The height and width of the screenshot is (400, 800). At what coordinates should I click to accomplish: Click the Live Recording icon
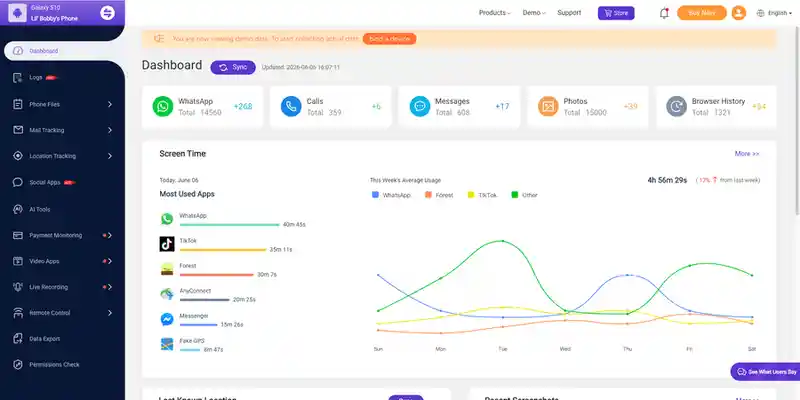tap(18, 287)
